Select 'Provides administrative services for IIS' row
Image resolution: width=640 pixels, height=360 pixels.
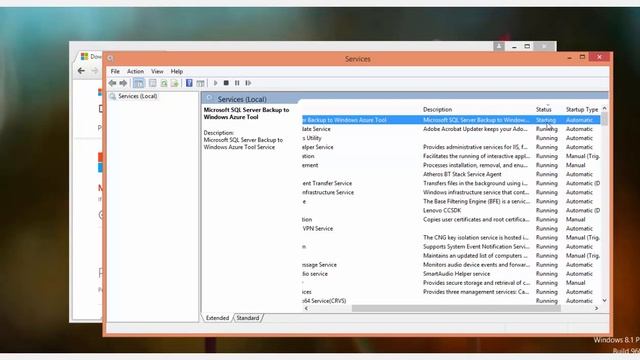451,147
